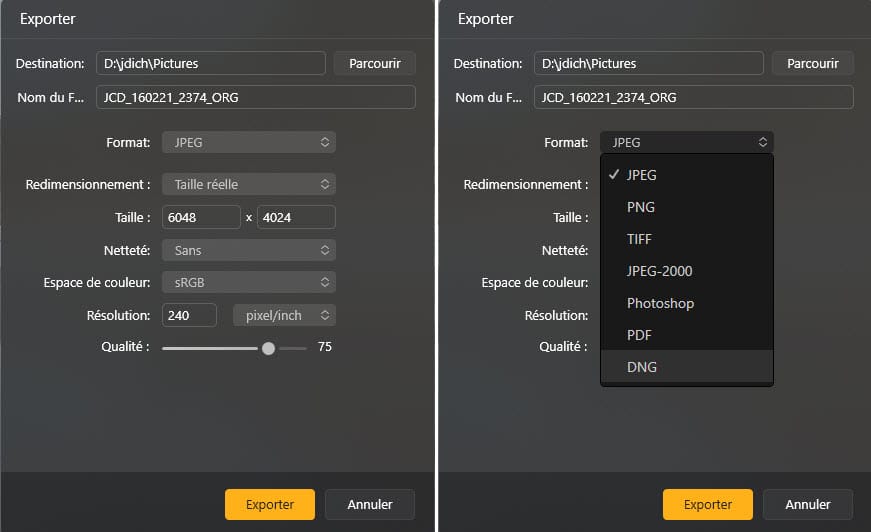Open the pixel/inch unit dropdown
The image size is (871, 532).
click(284, 315)
